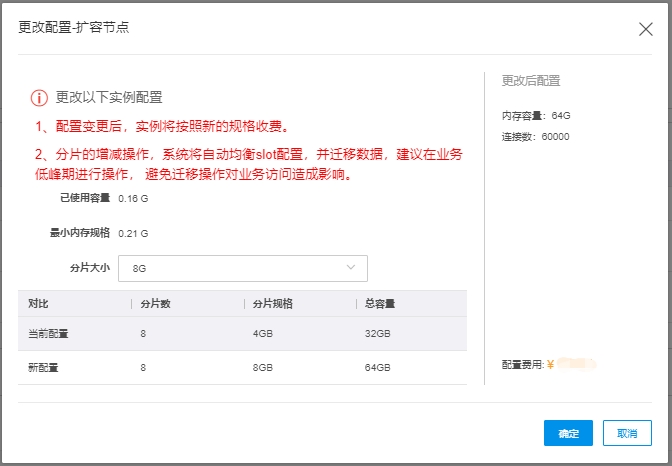
Task: Click the 更改后配置 panel heading
Action: click(x=530, y=81)
